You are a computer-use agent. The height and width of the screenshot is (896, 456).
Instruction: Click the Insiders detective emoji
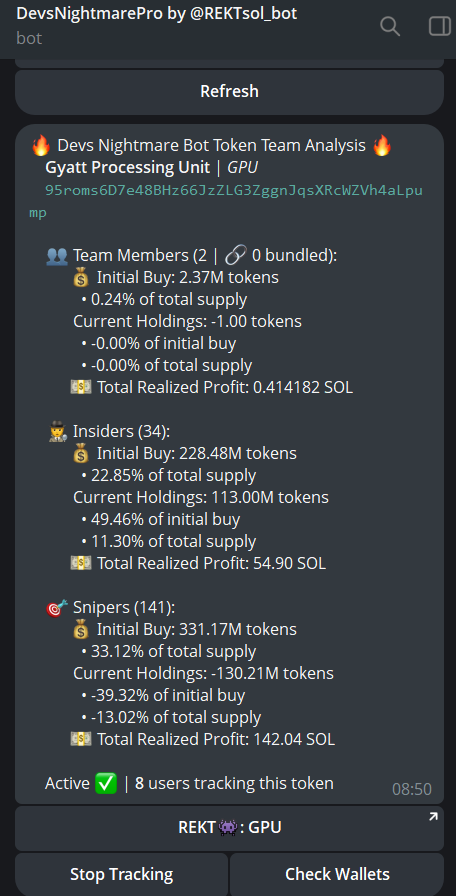coord(58,432)
